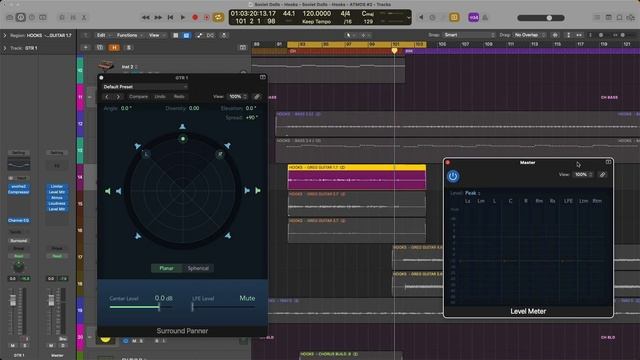
Task: Select the Spherical mode tab
Action: 198,268
